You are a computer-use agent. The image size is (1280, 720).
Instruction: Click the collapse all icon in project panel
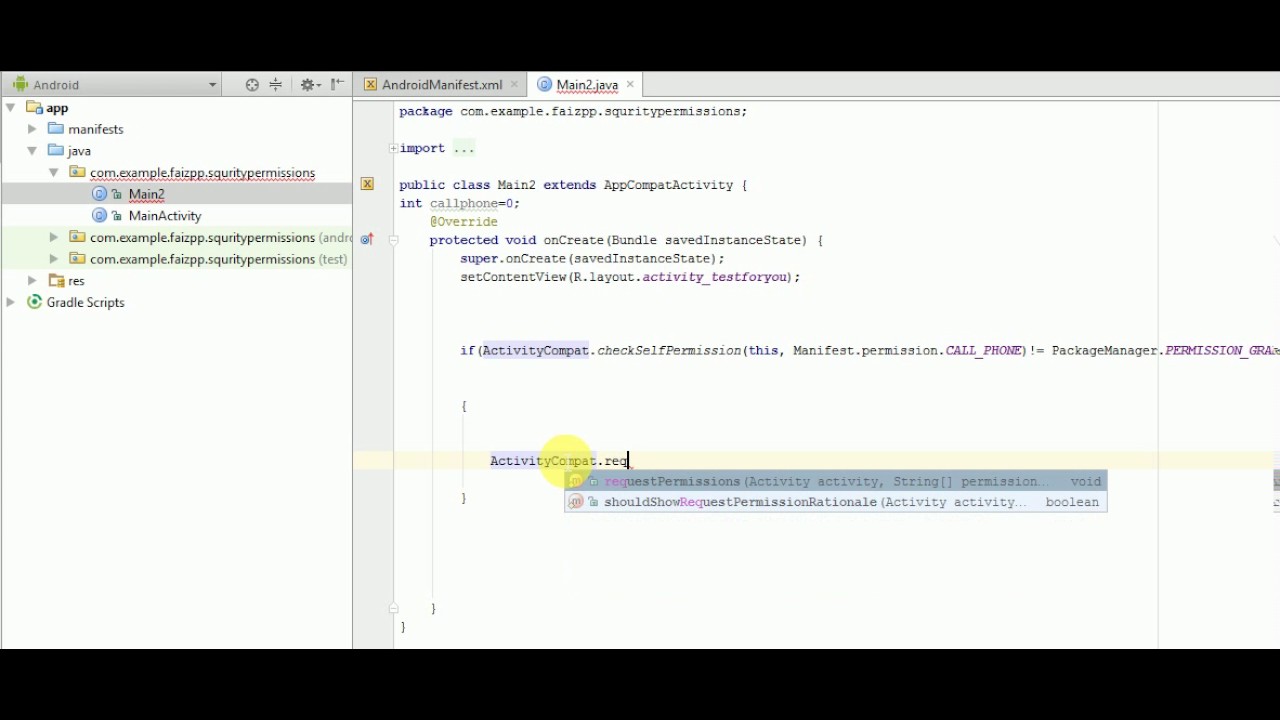point(276,85)
